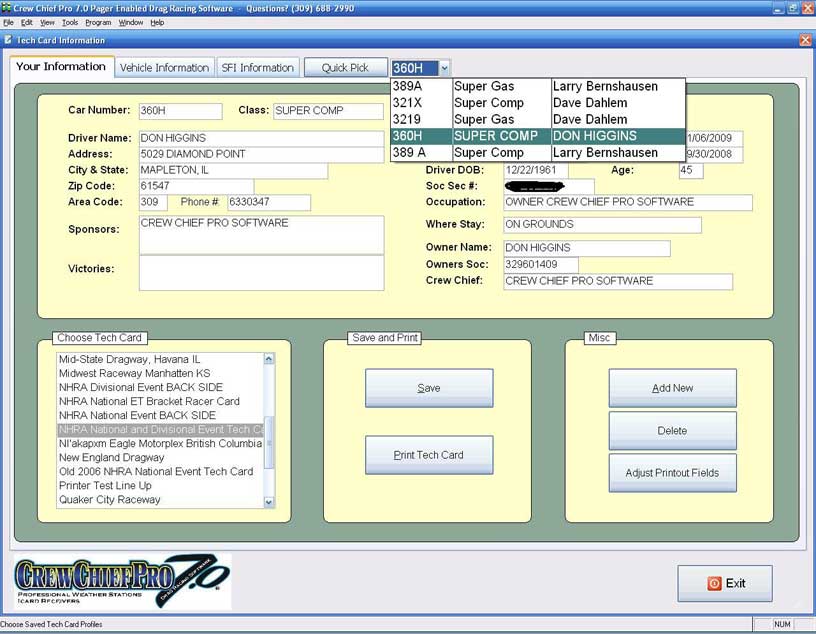This screenshot has width=816, height=634.
Task: Select Midwest Raceway Manhattan KS tech card
Action: pyautogui.click(x=160, y=374)
